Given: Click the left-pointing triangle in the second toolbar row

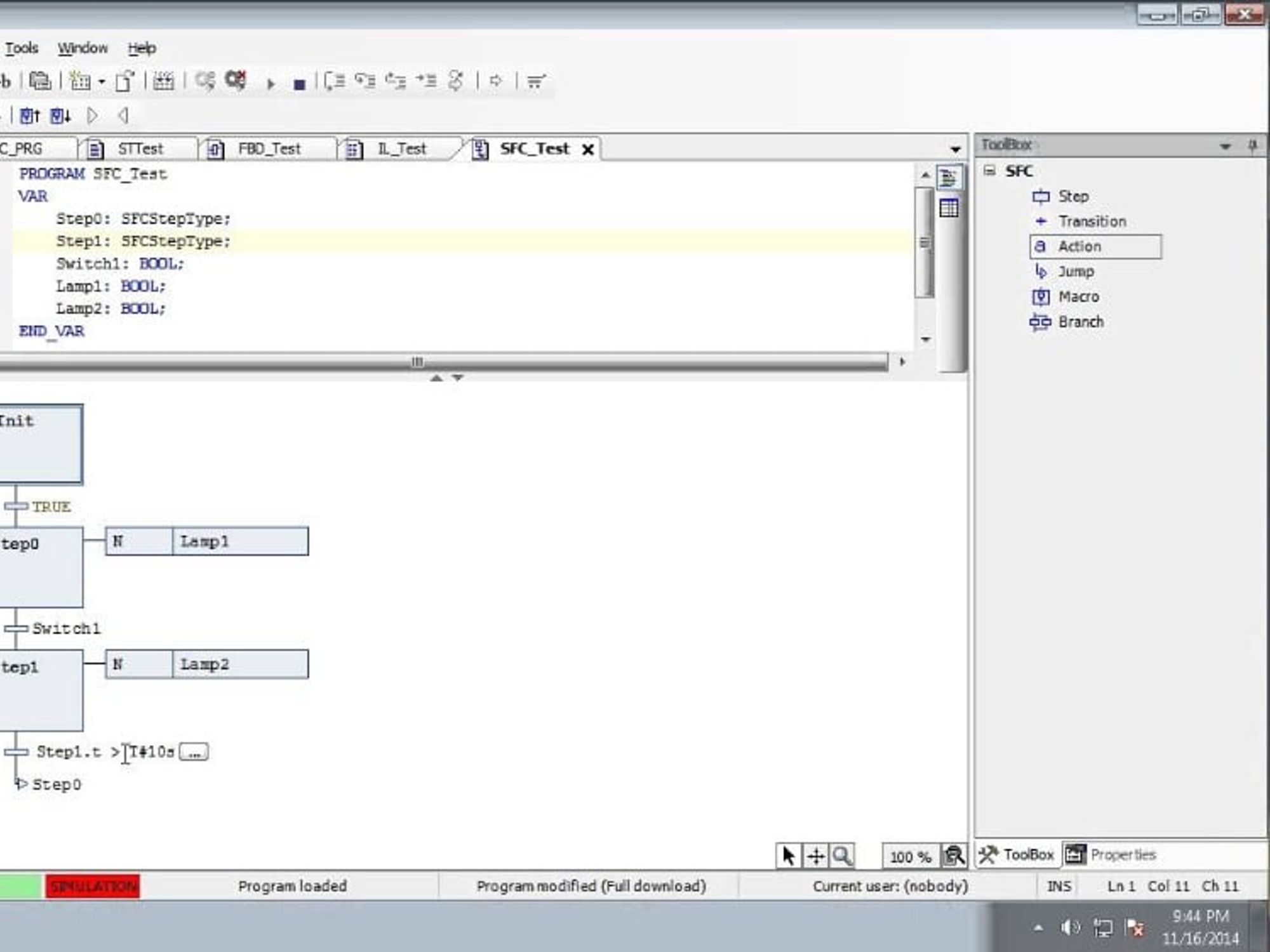Looking at the screenshot, I should pos(123,116).
